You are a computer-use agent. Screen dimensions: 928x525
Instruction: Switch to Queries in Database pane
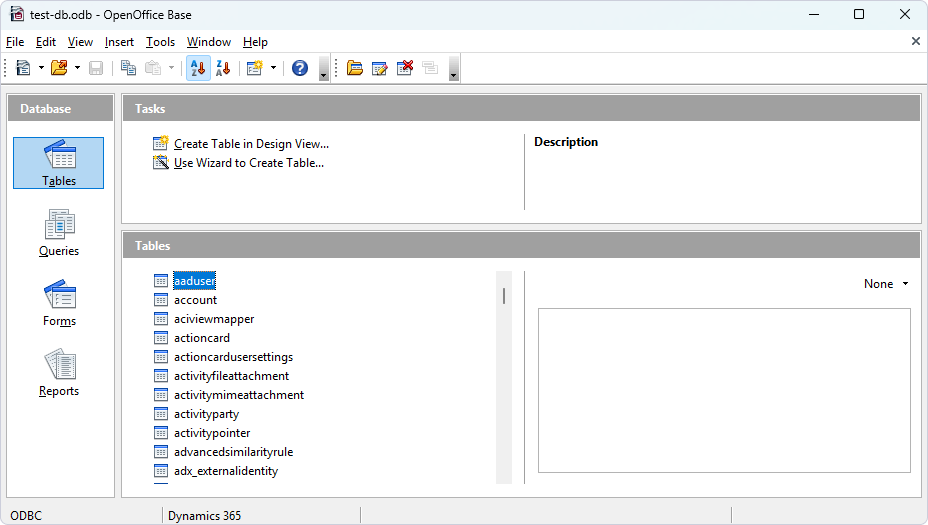(x=59, y=233)
